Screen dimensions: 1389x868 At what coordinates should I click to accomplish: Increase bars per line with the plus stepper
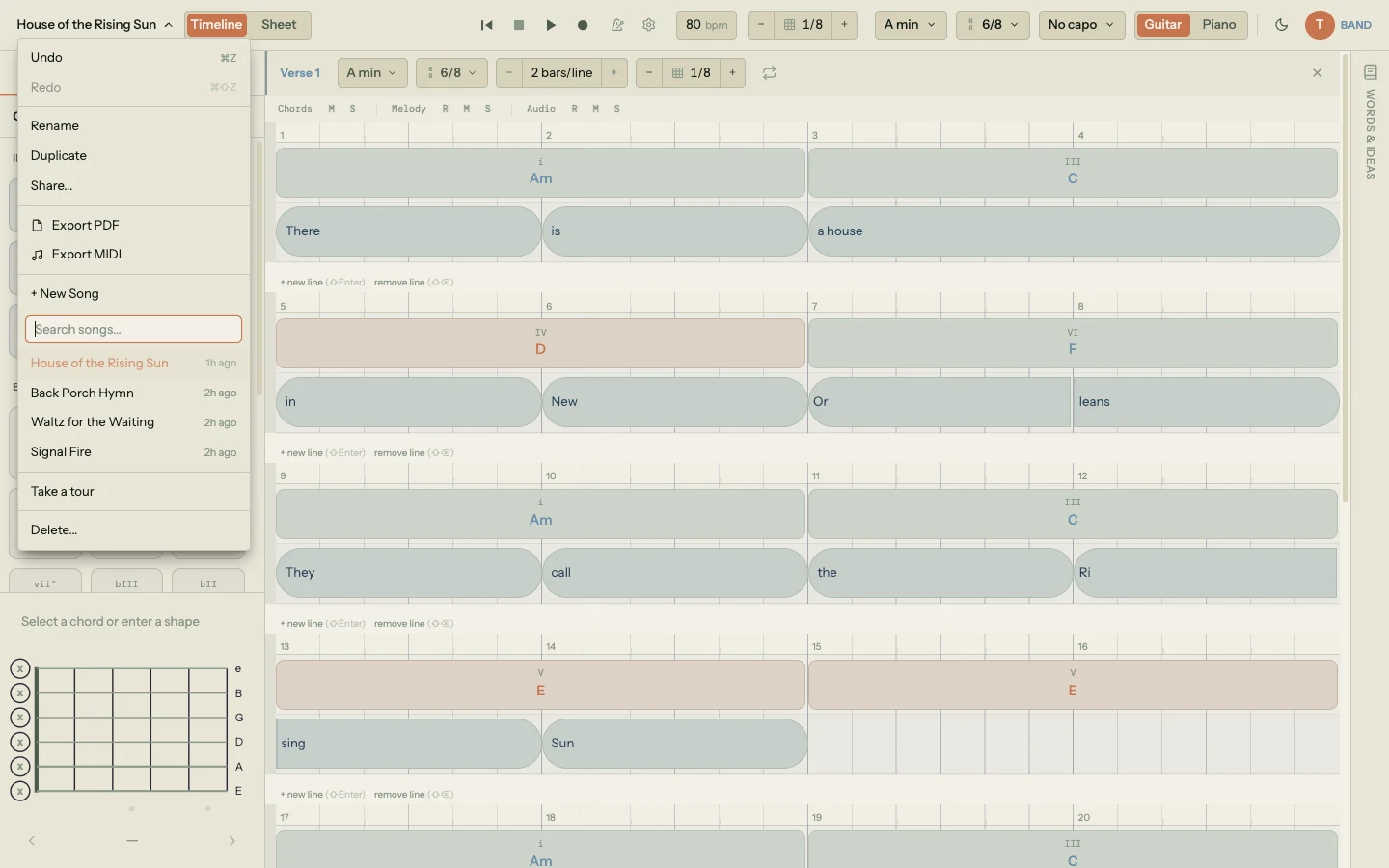tap(614, 73)
